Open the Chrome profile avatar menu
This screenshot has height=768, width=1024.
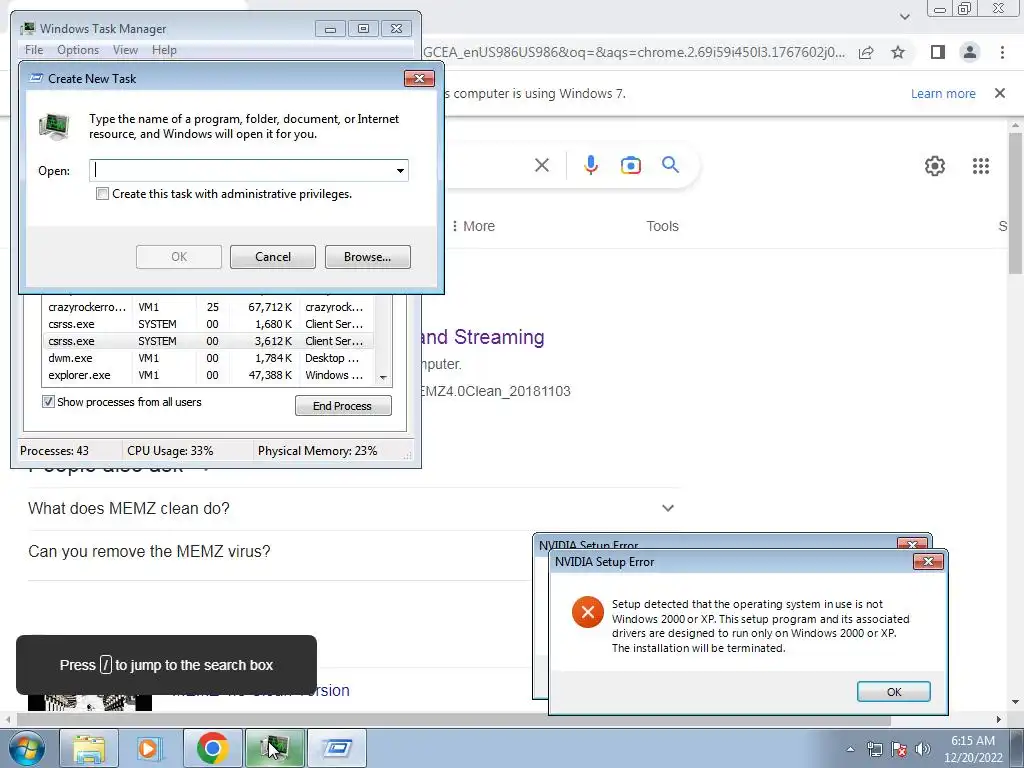970,52
